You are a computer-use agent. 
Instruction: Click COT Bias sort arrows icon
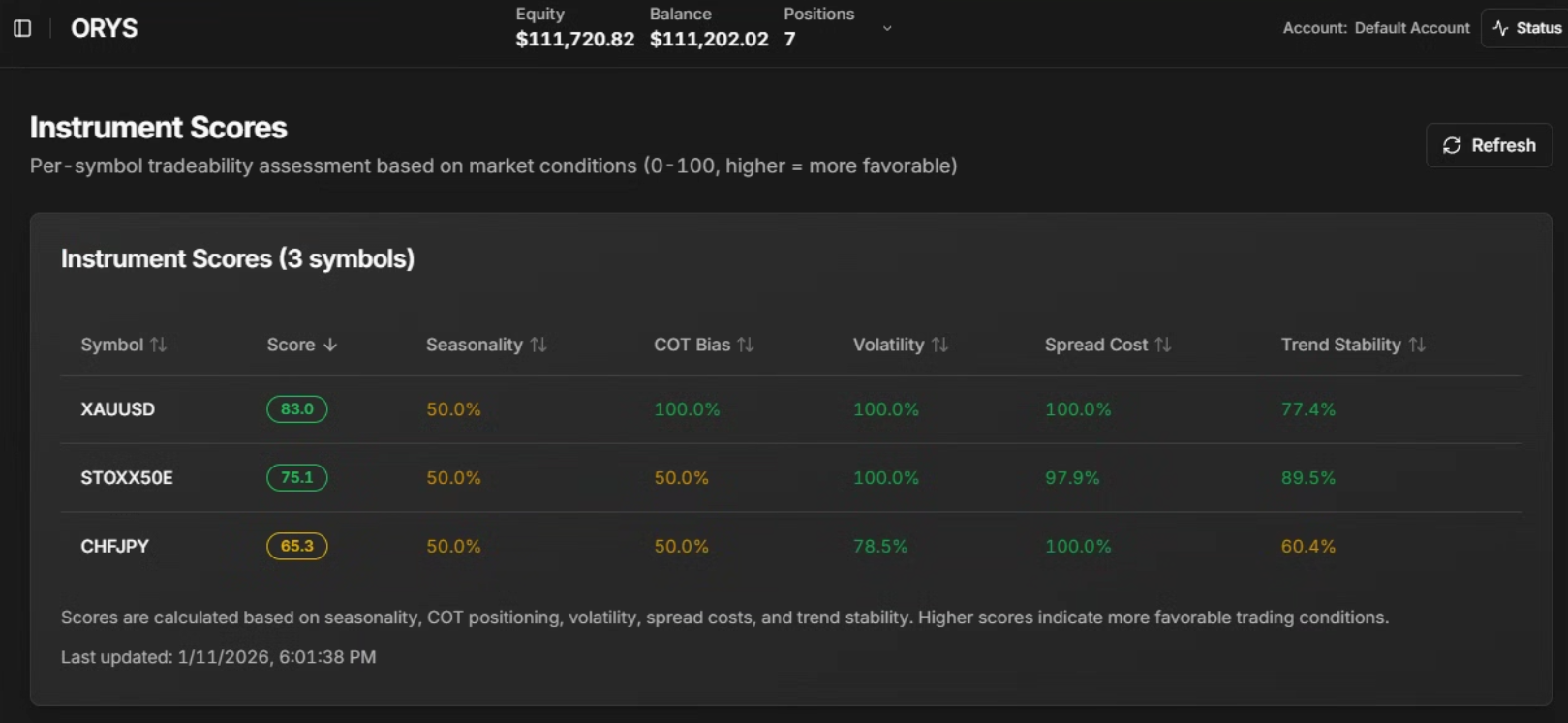745,345
